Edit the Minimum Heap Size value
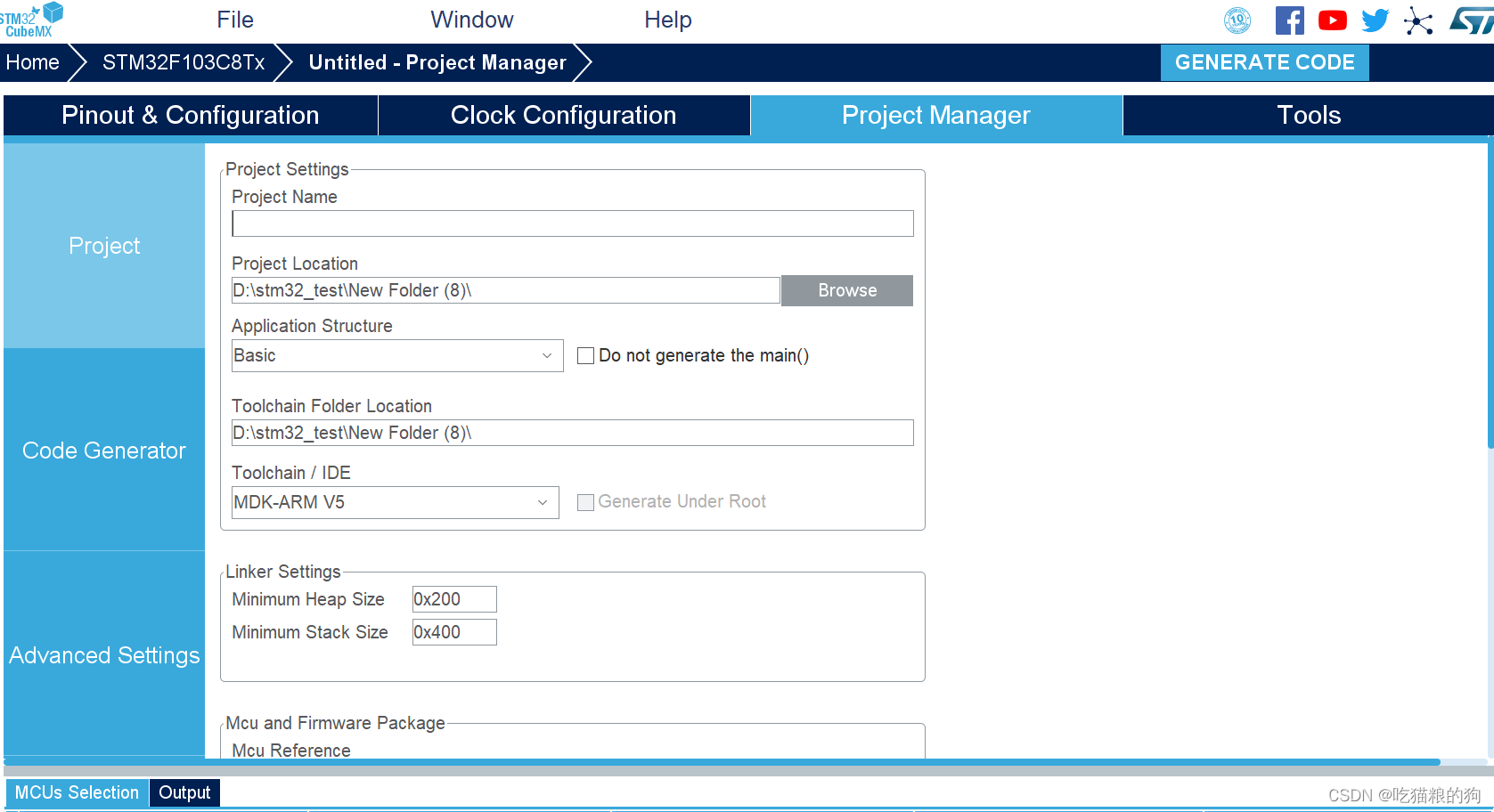 [454, 599]
